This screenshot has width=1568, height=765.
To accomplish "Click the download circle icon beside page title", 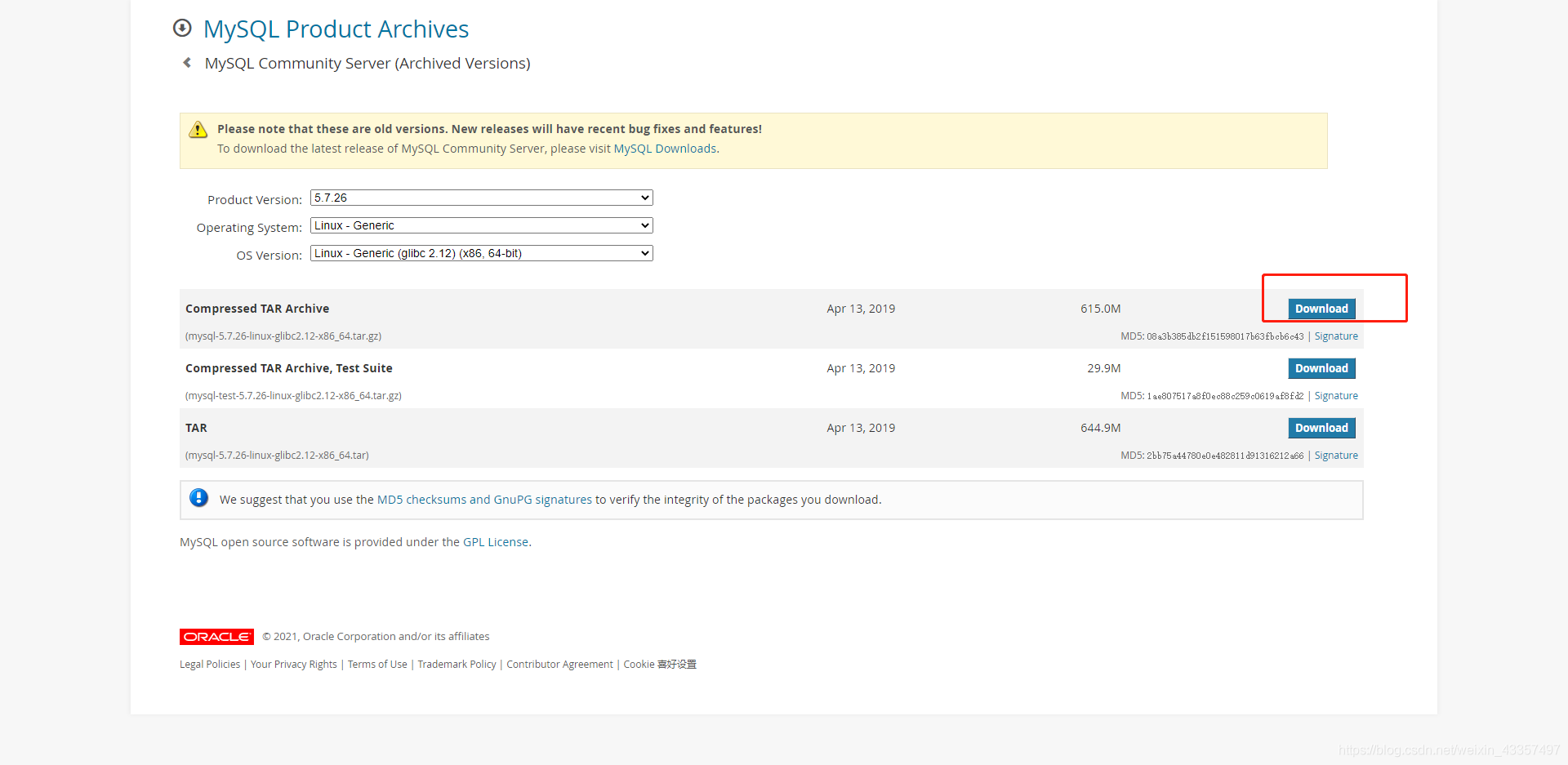I will tap(182, 29).
